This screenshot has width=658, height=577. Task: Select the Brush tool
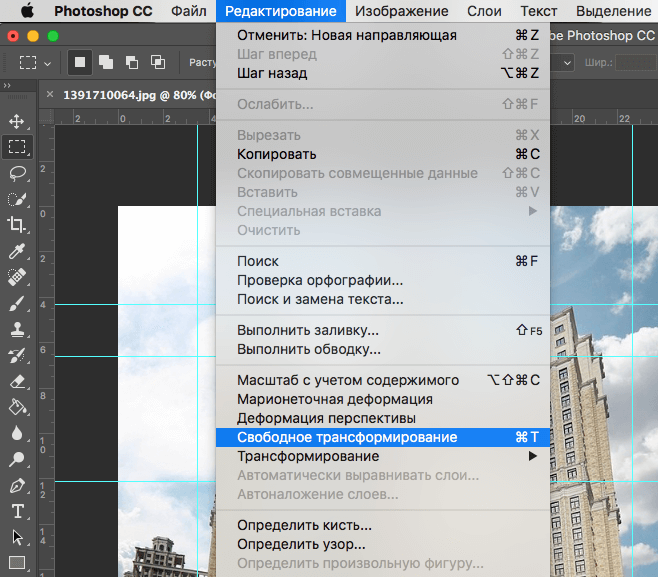[17, 303]
